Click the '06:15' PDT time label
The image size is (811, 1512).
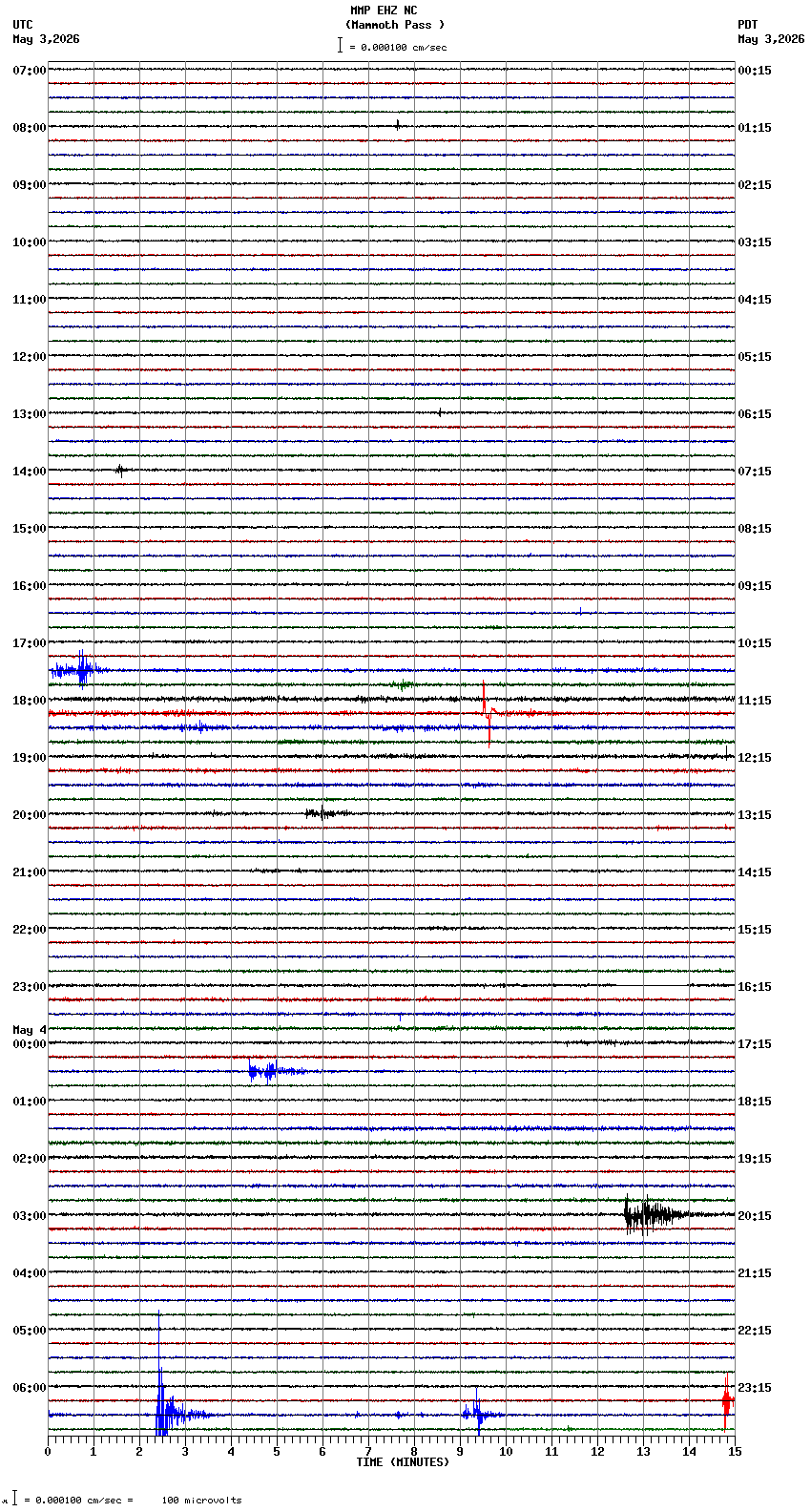coord(755,414)
